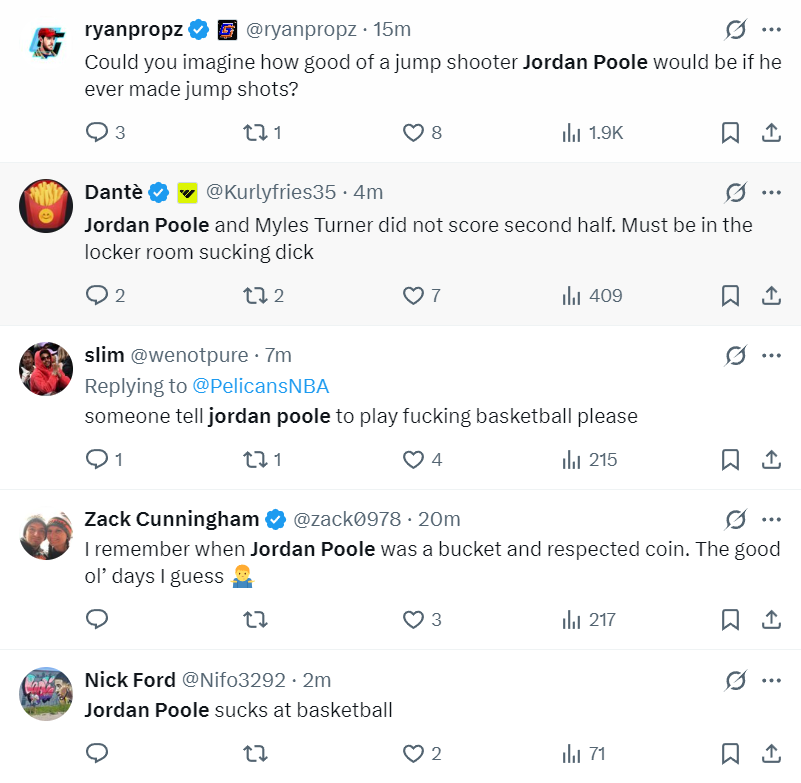Open more options menu on ryanpropz's tweet

[x=771, y=29]
